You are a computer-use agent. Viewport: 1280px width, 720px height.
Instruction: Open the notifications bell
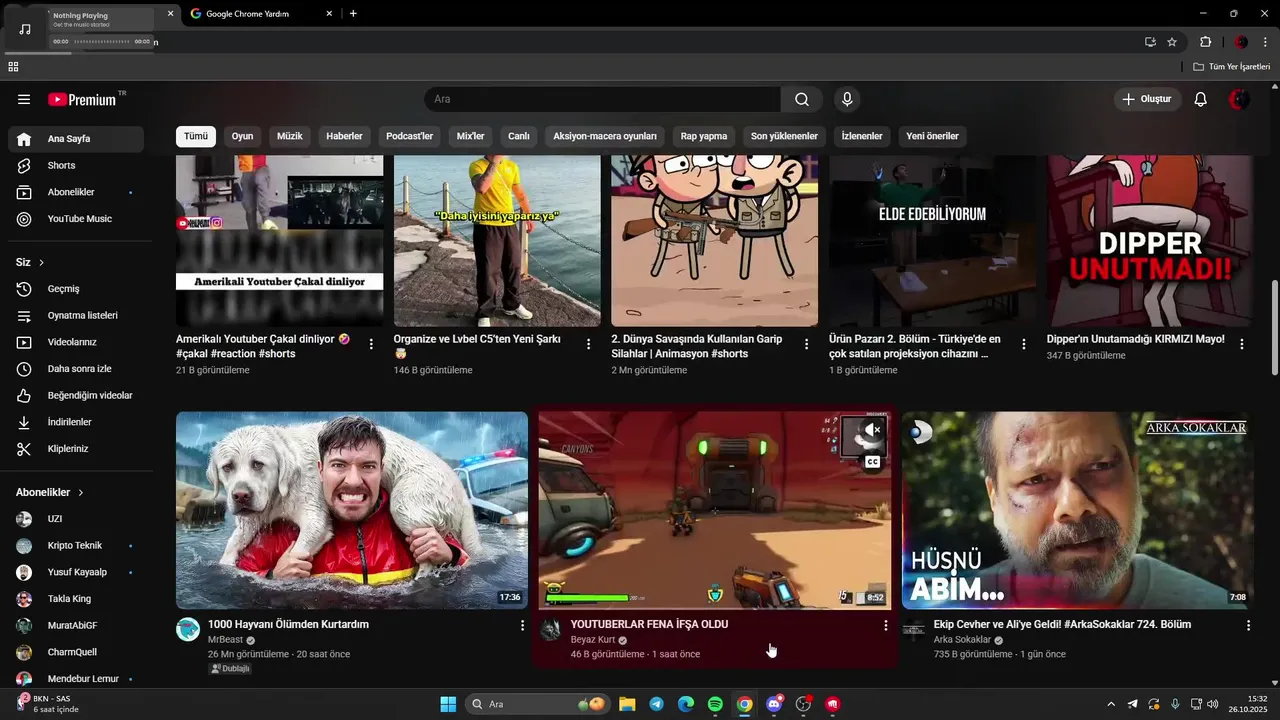[x=1201, y=99]
